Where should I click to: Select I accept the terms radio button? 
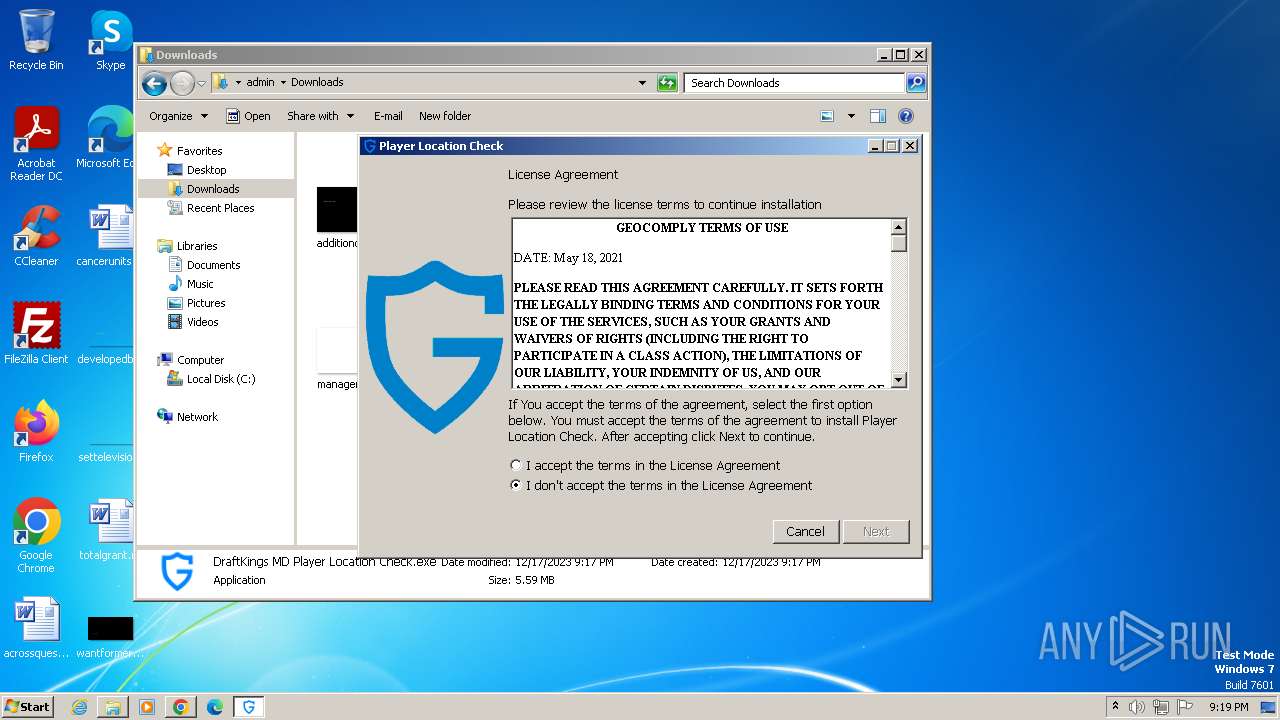(x=516, y=465)
